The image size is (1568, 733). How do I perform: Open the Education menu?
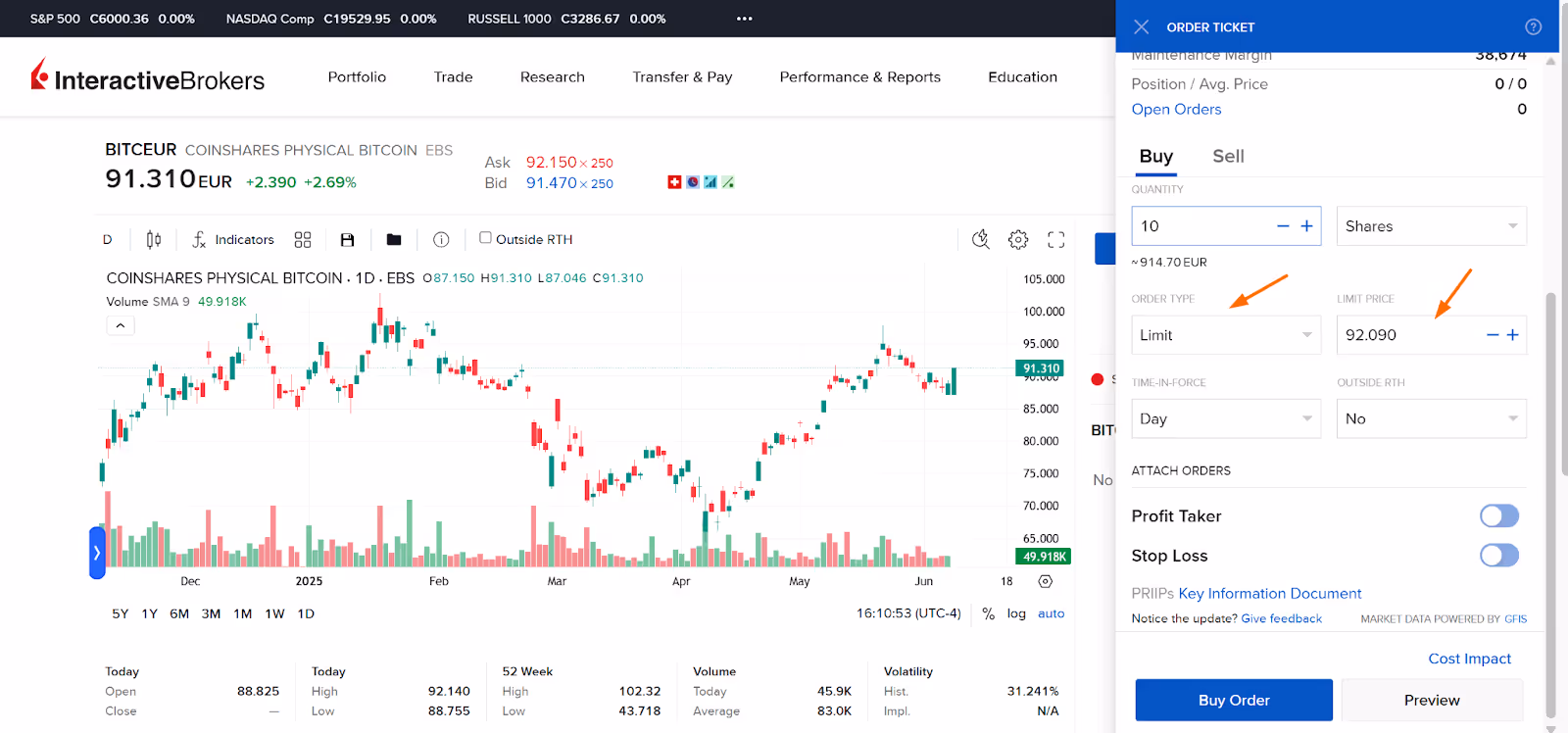(1023, 77)
